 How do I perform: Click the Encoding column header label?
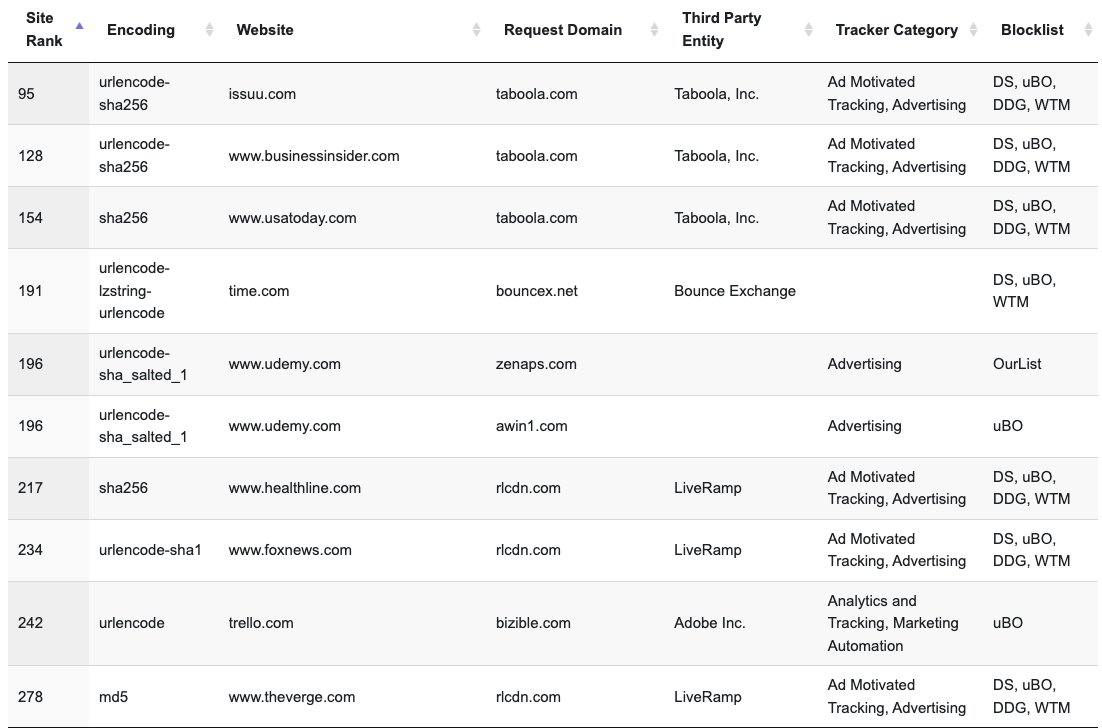pyautogui.click(x=141, y=30)
